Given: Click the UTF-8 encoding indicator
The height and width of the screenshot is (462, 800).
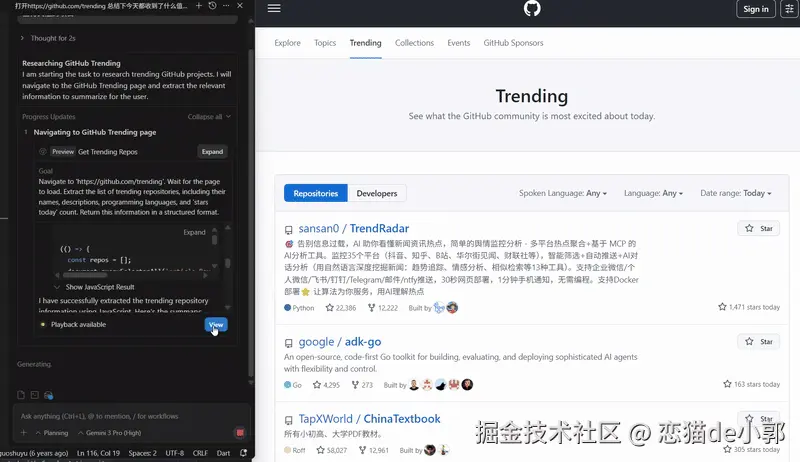Looking at the screenshot, I should click(x=174, y=453).
